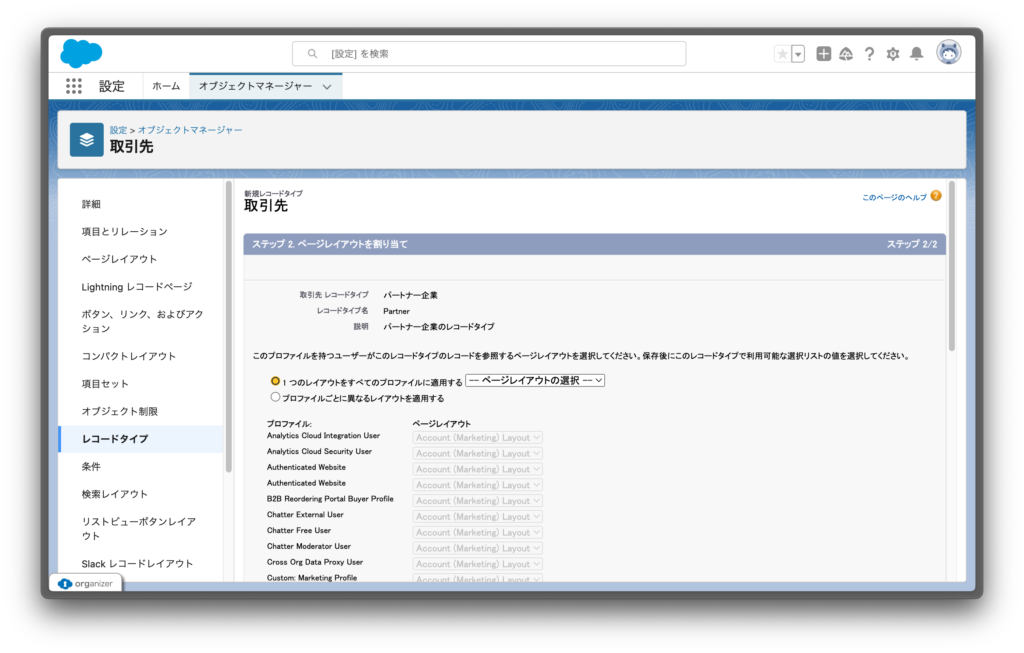This screenshot has width=1024, height=653.
Task: Open the ページレイアウトの選択 dropdown
Action: (535, 381)
